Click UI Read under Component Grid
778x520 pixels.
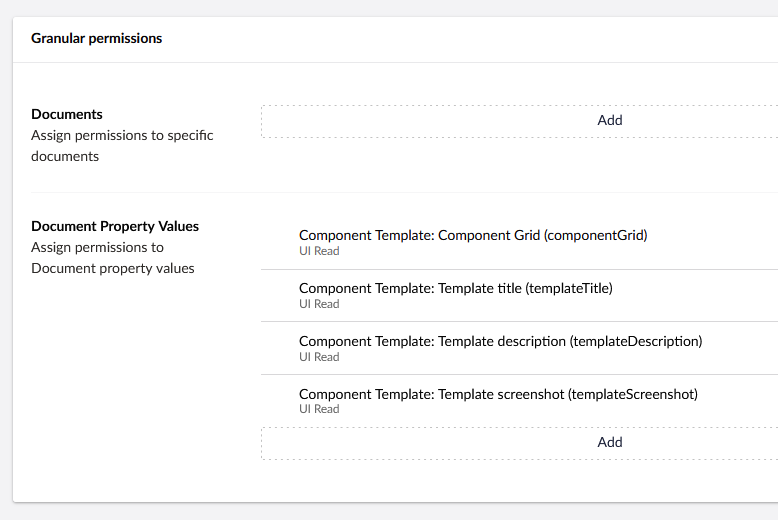point(319,251)
